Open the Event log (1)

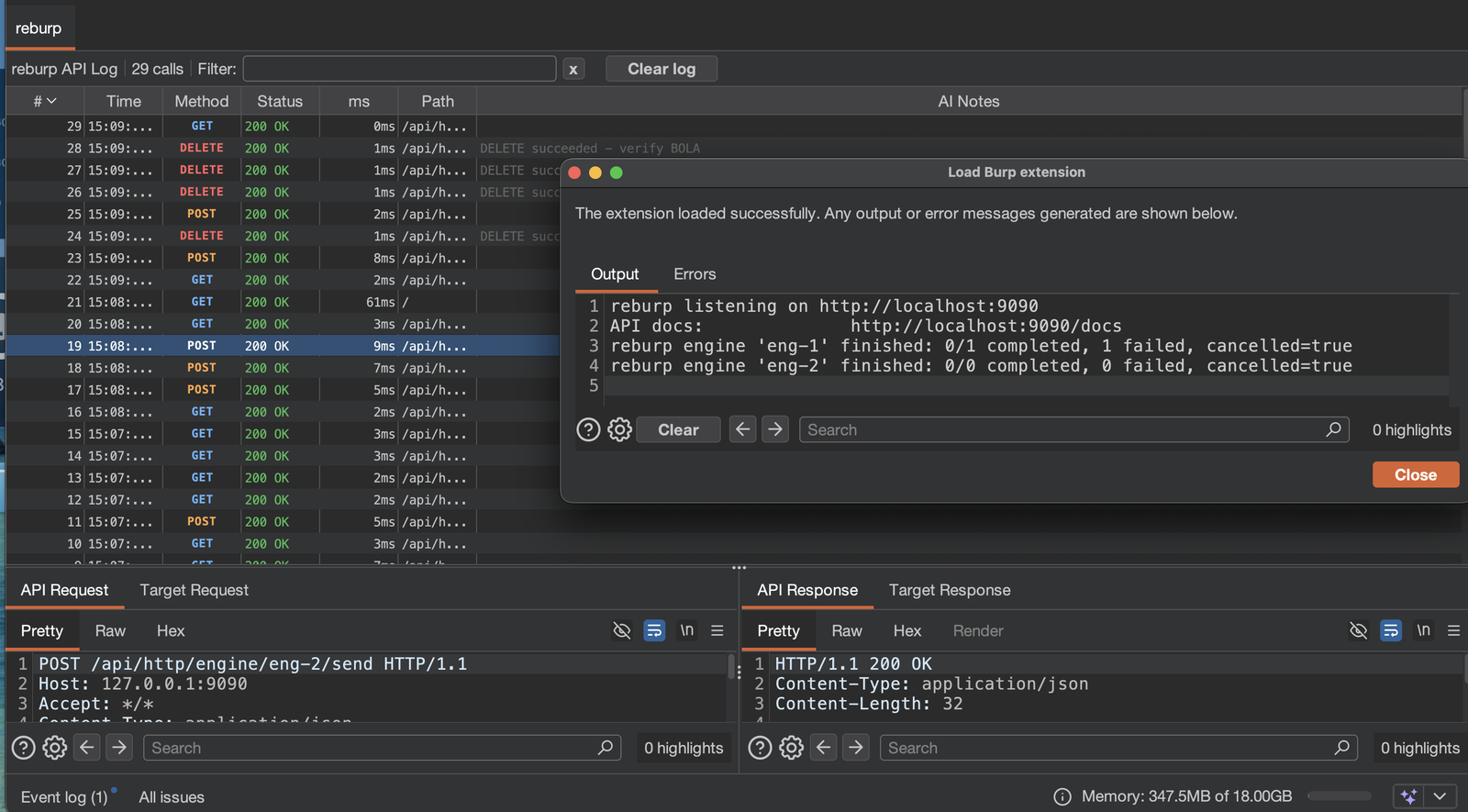click(64, 796)
